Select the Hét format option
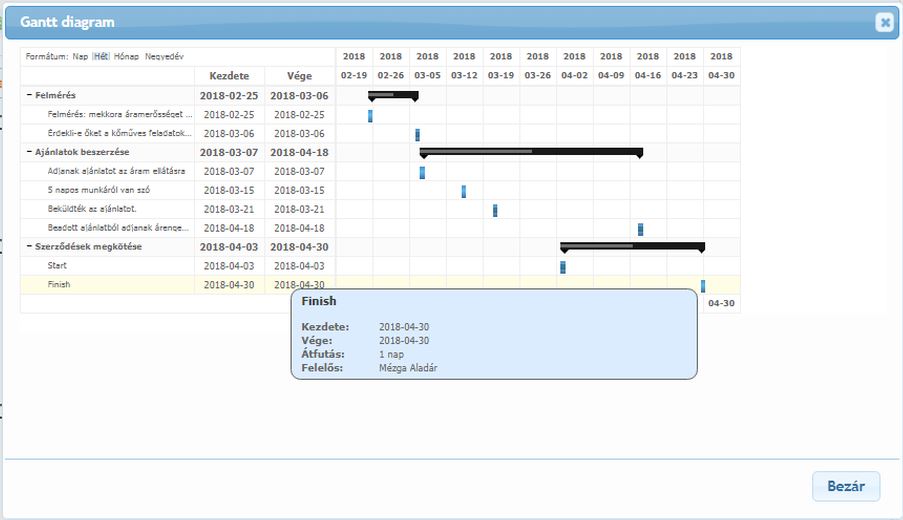The width and height of the screenshot is (903, 520). [101, 57]
